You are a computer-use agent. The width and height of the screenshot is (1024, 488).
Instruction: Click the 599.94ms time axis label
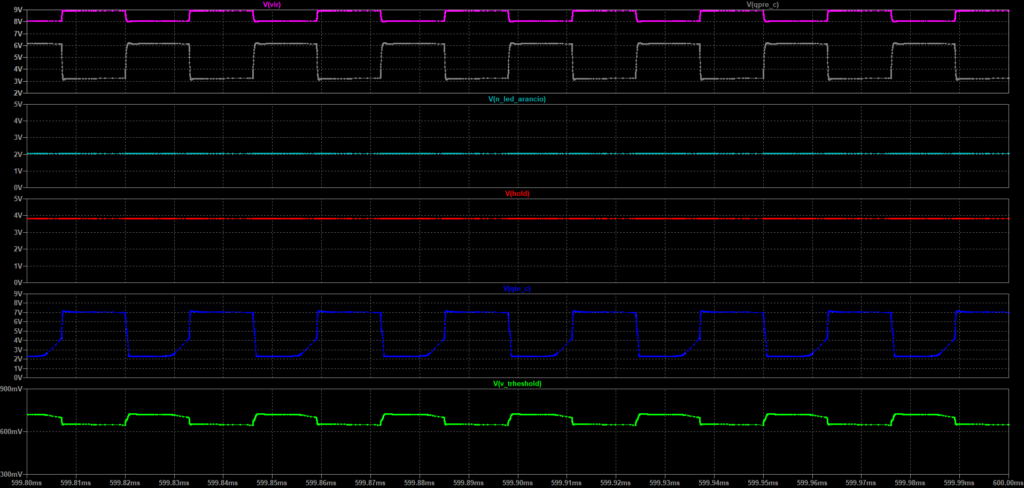pyautogui.click(x=713, y=483)
